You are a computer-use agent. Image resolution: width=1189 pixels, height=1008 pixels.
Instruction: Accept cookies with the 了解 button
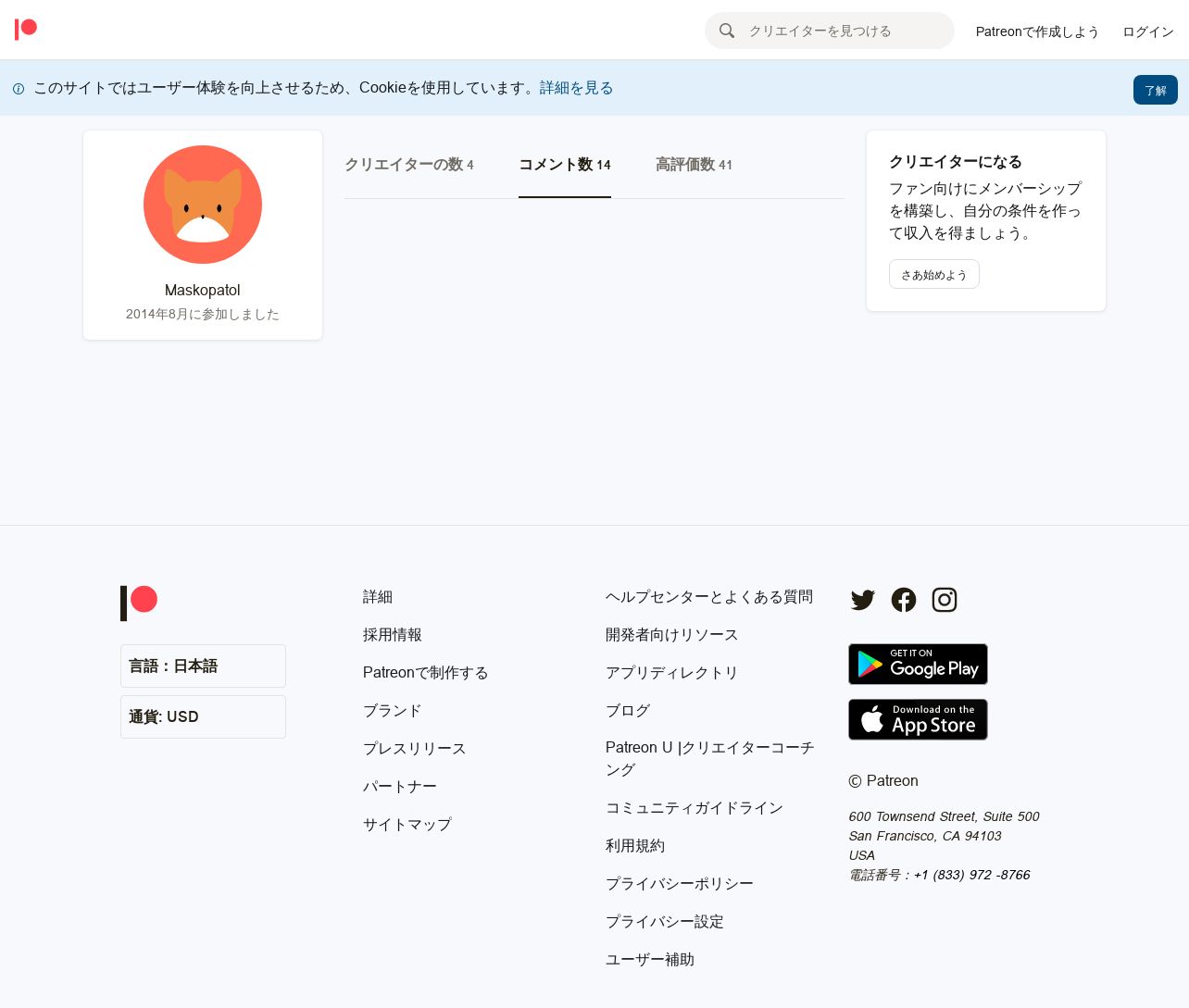[1156, 90]
